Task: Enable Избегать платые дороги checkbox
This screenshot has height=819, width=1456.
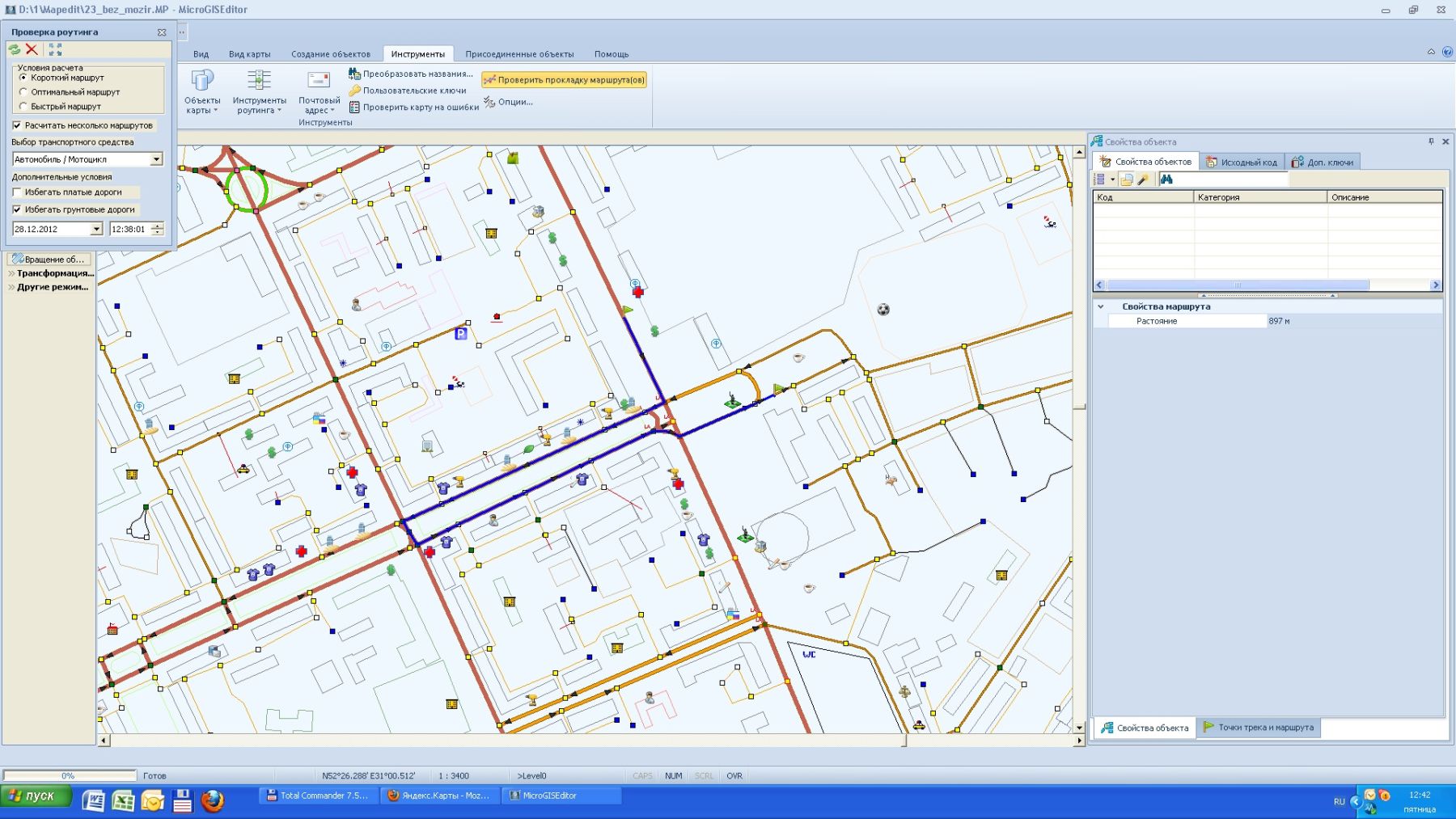Action: (17, 192)
